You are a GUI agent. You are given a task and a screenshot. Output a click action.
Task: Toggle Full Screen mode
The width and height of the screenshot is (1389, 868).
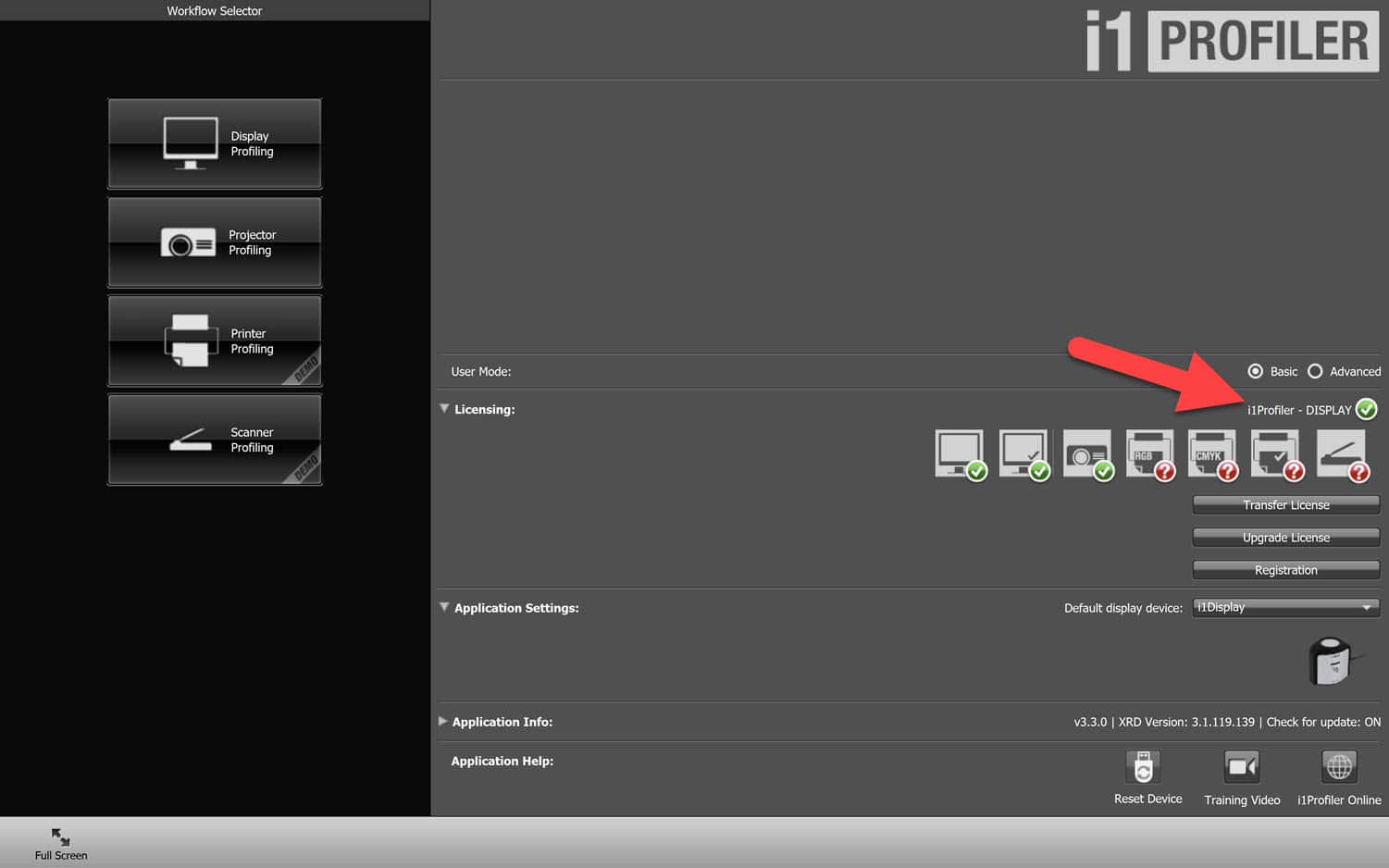click(61, 844)
